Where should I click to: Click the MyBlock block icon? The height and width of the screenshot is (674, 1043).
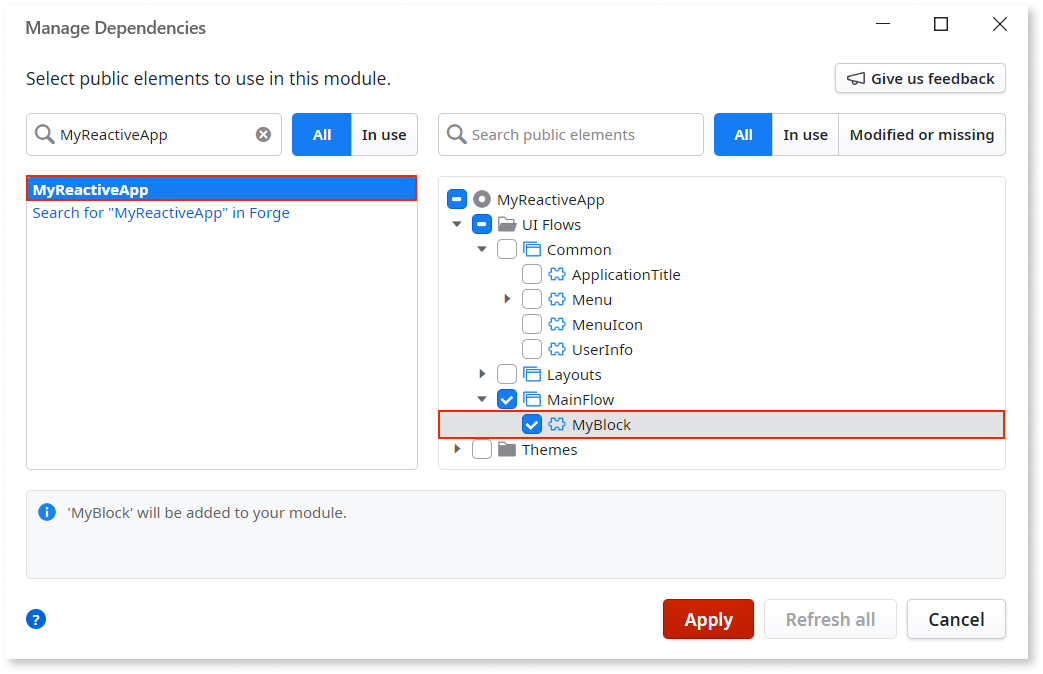pyautogui.click(x=557, y=425)
